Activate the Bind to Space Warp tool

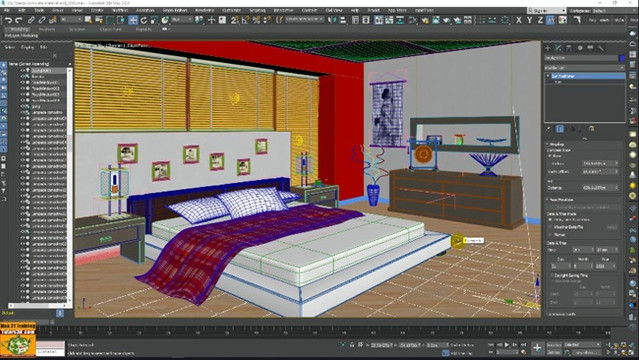click(x=53, y=20)
